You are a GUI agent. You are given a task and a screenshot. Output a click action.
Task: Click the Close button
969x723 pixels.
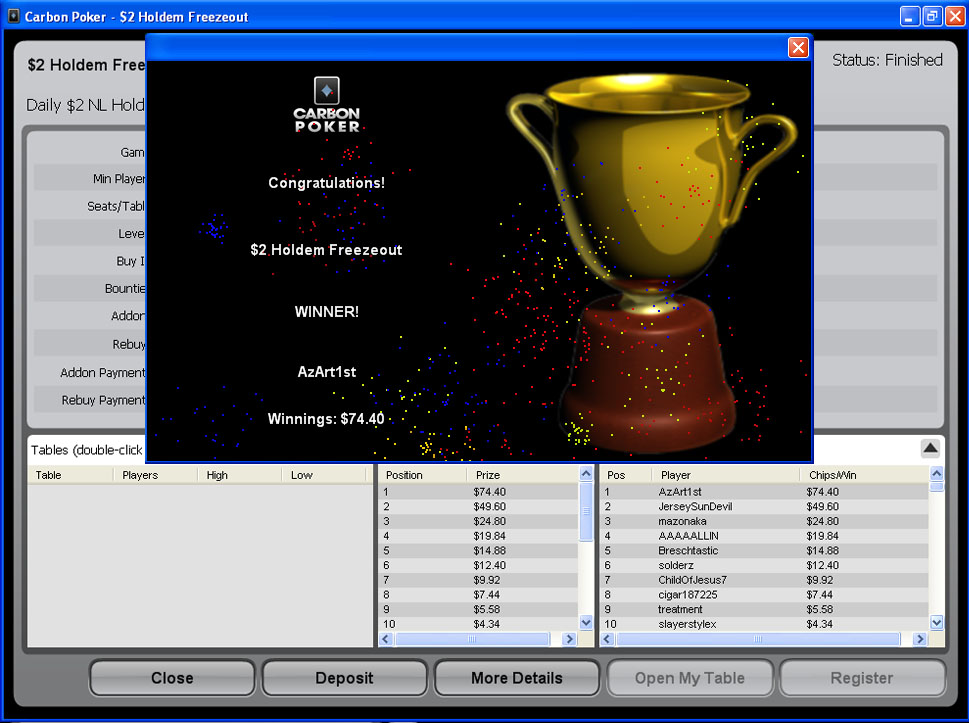(x=172, y=678)
